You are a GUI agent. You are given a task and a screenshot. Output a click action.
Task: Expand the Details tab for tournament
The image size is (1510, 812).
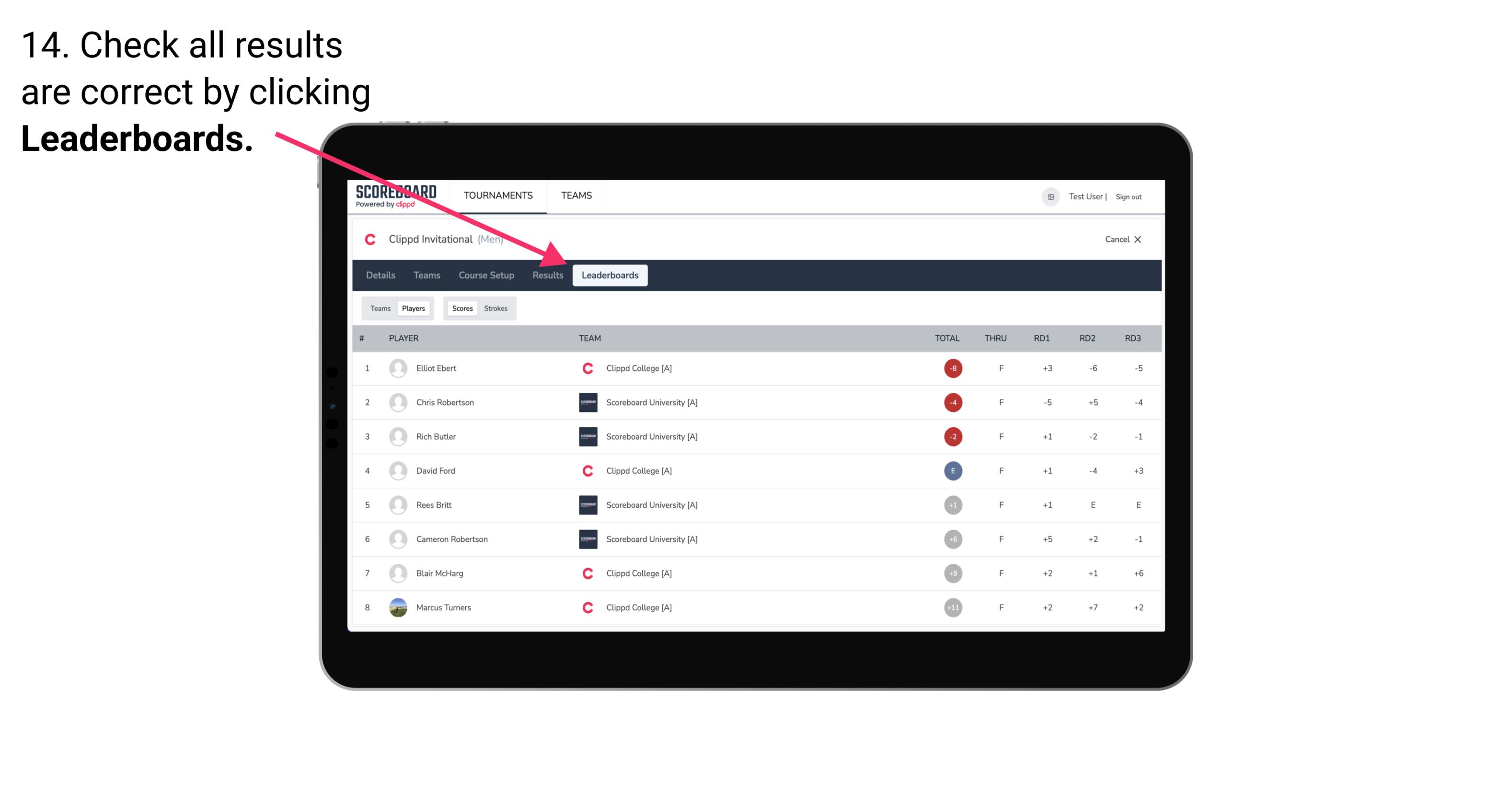(380, 275)
